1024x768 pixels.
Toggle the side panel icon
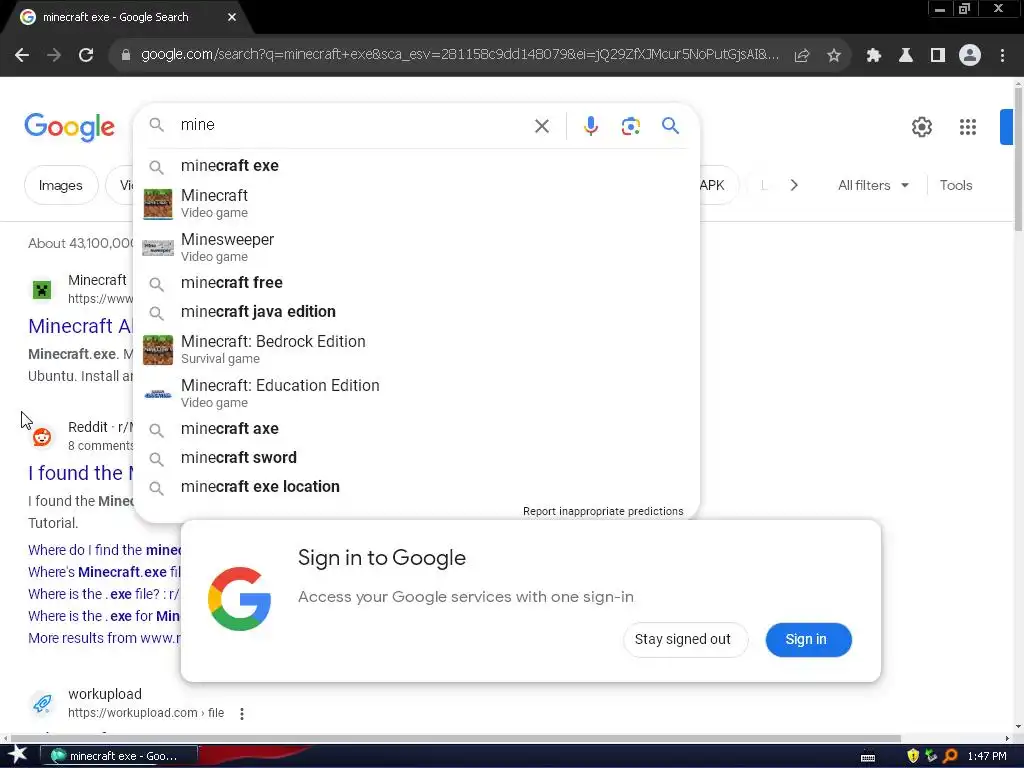tap(938, 56)
